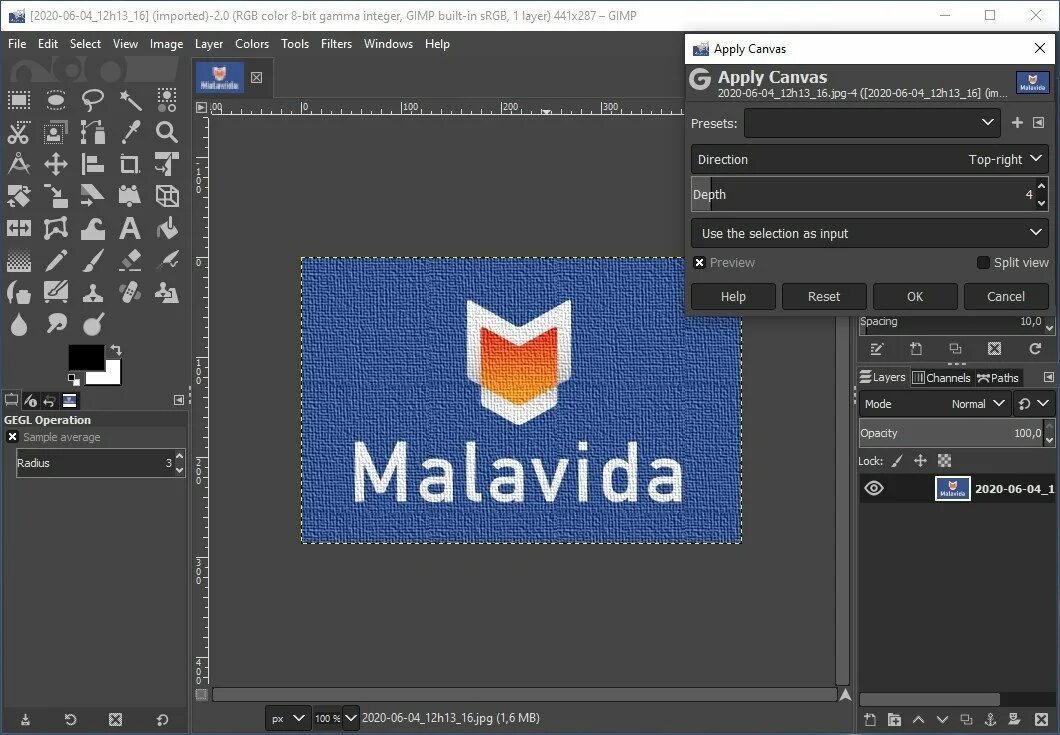Open the Presets dropdown
Viewport: 1060px width, 735px height.
(872, 123)
